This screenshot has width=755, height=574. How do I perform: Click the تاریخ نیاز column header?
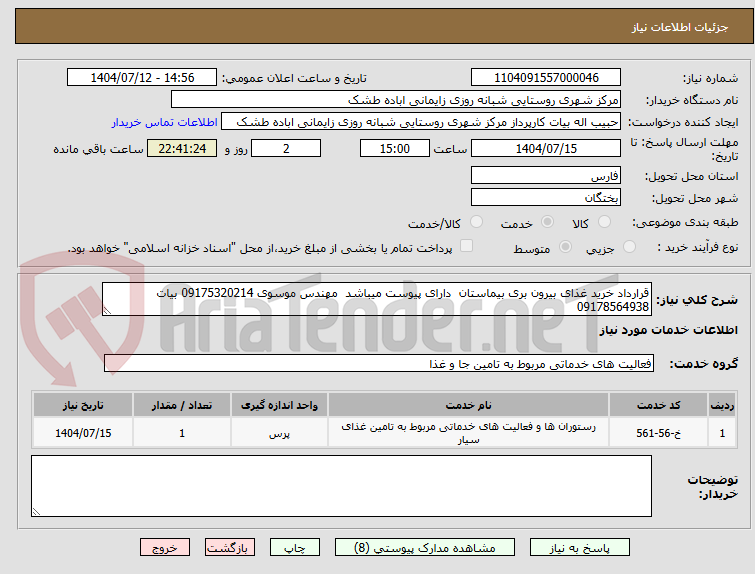83,405
